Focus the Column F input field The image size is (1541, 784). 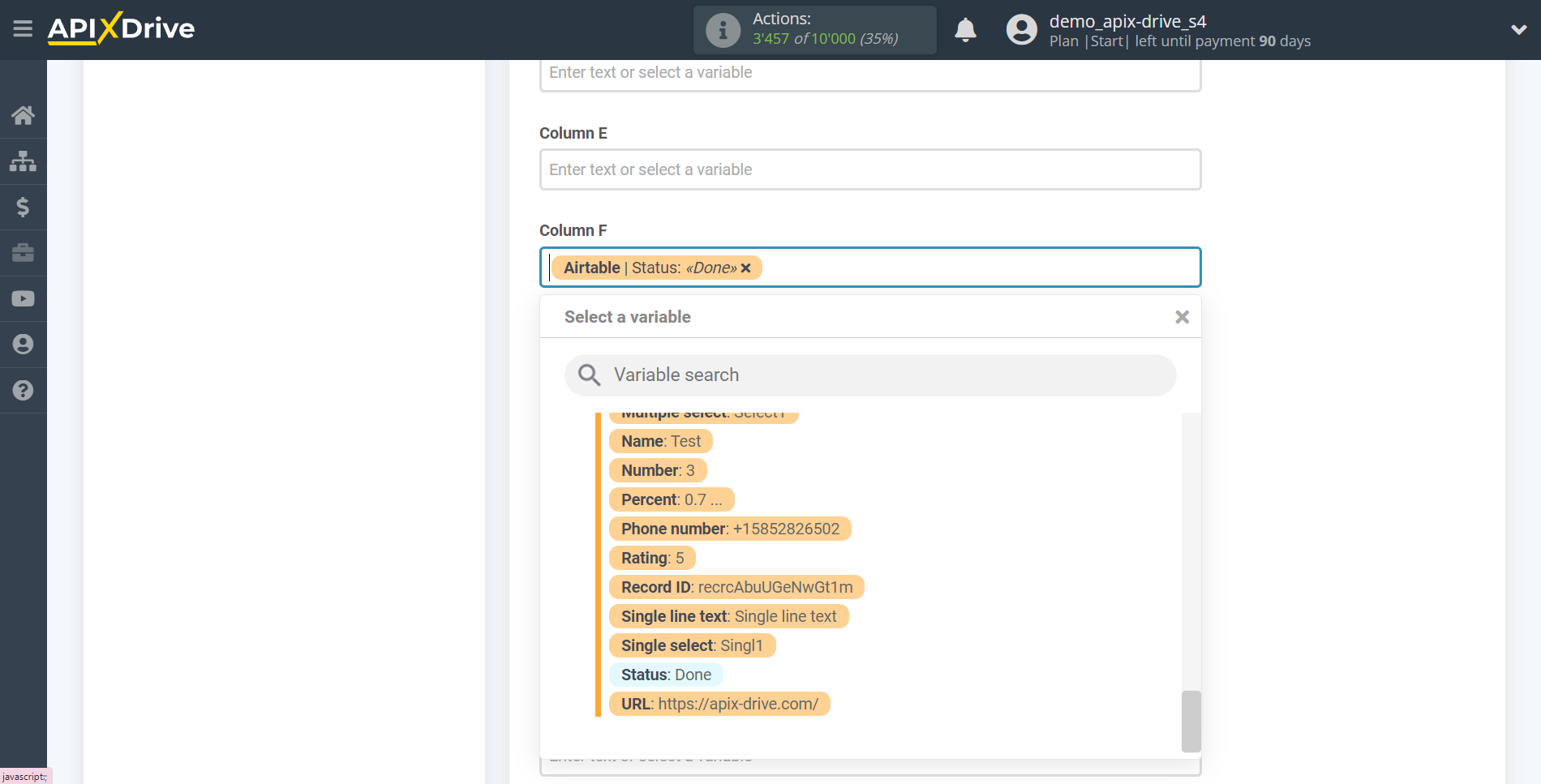point(870,268)
